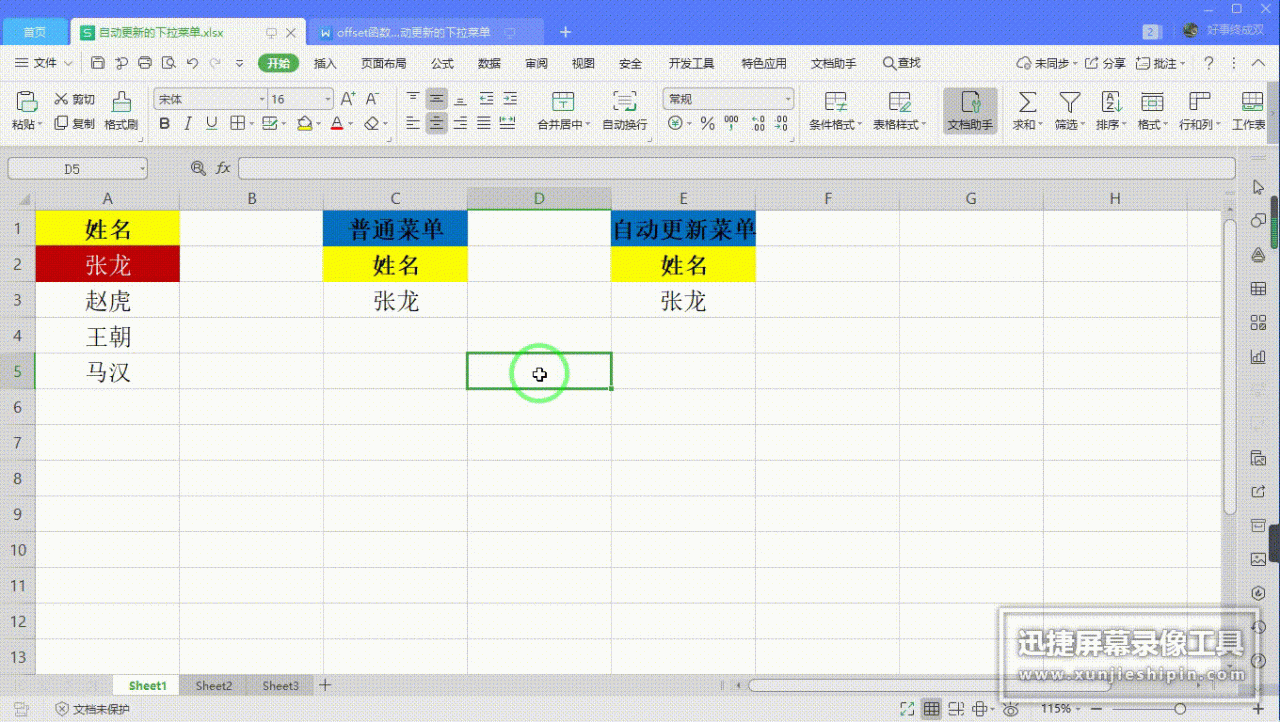Click the Save icon in quick access bar
The height and width of the screenshot is (722, 1280).
pyautogui.click(x=97, y=63)
